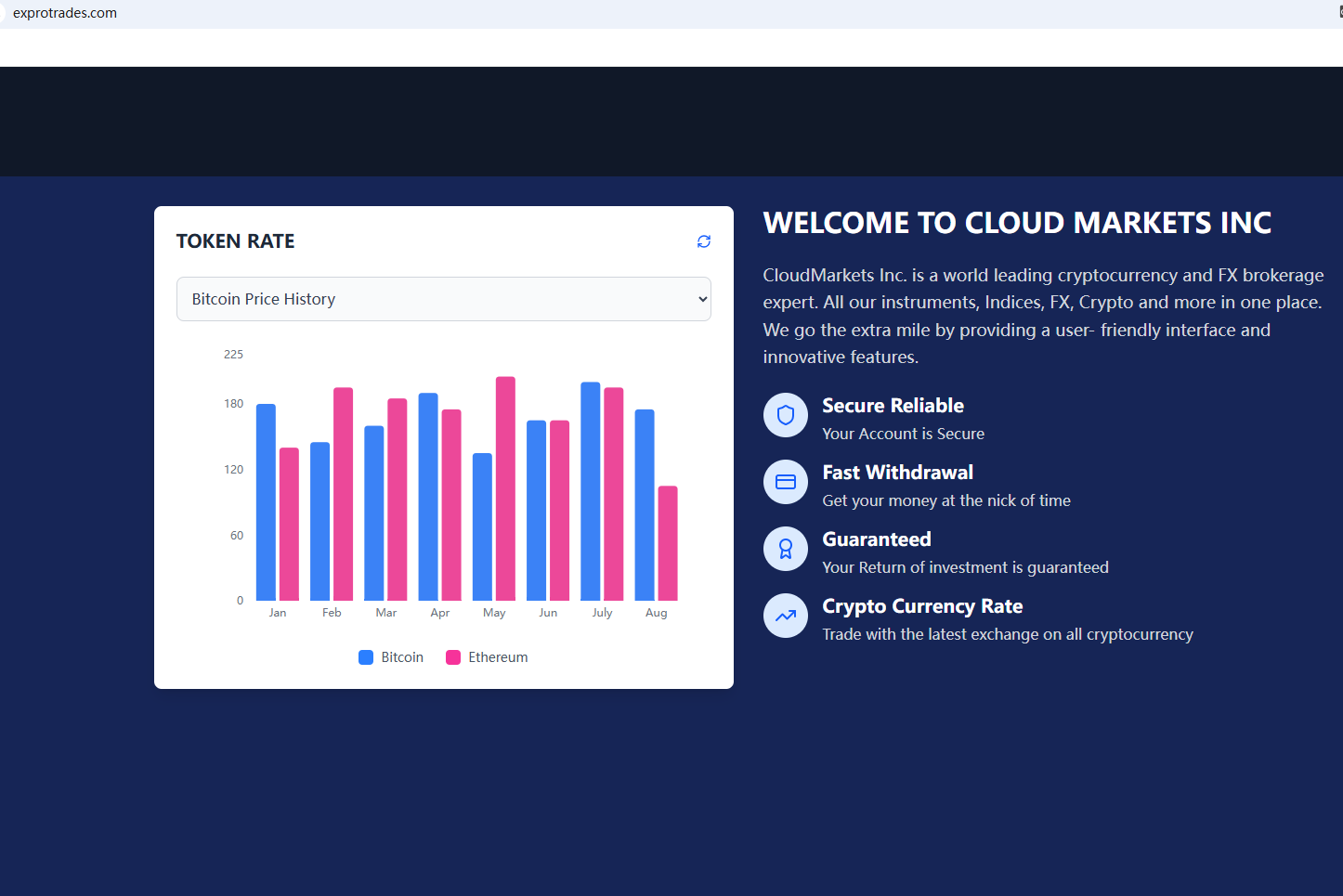Click the refresh icon in Token Rate card
Screen dimensions: 1343x896
tap(704, 241)
